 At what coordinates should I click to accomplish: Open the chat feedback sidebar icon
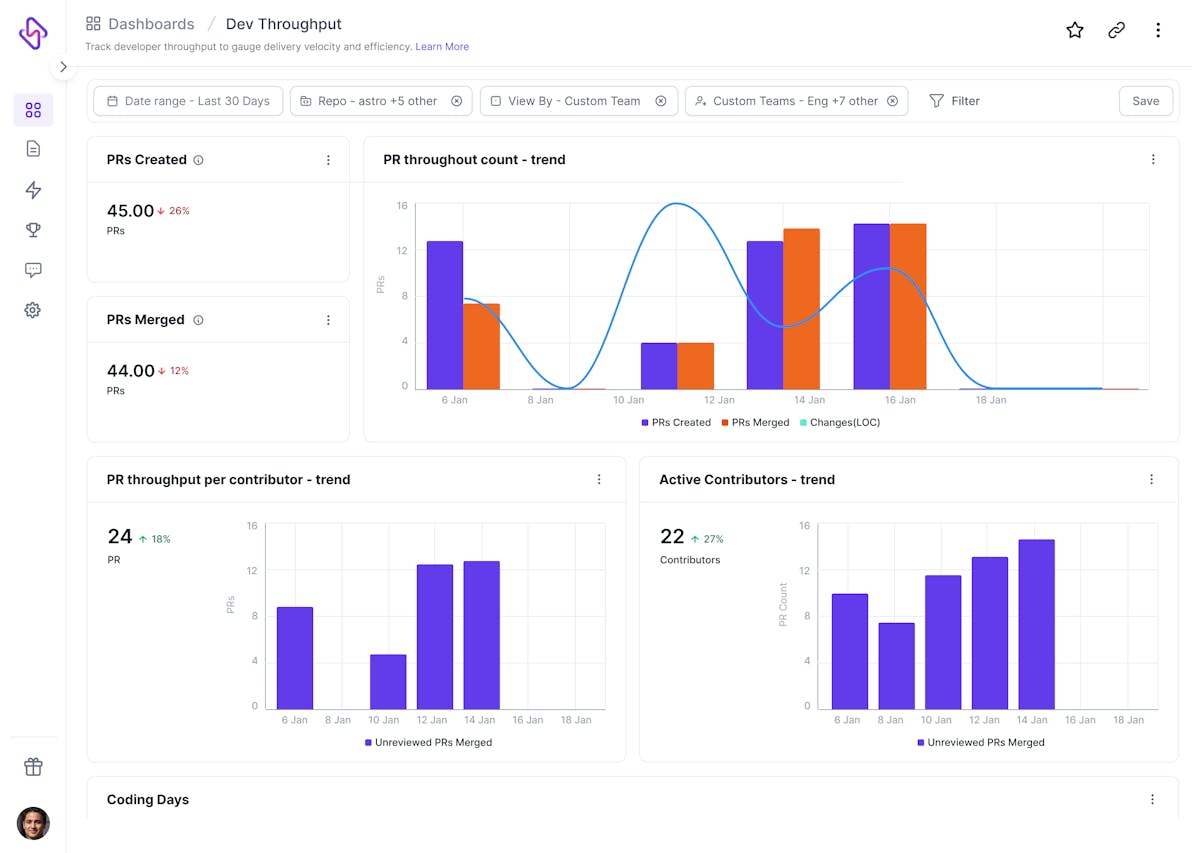pyautogui.click(x=33, y=270)
